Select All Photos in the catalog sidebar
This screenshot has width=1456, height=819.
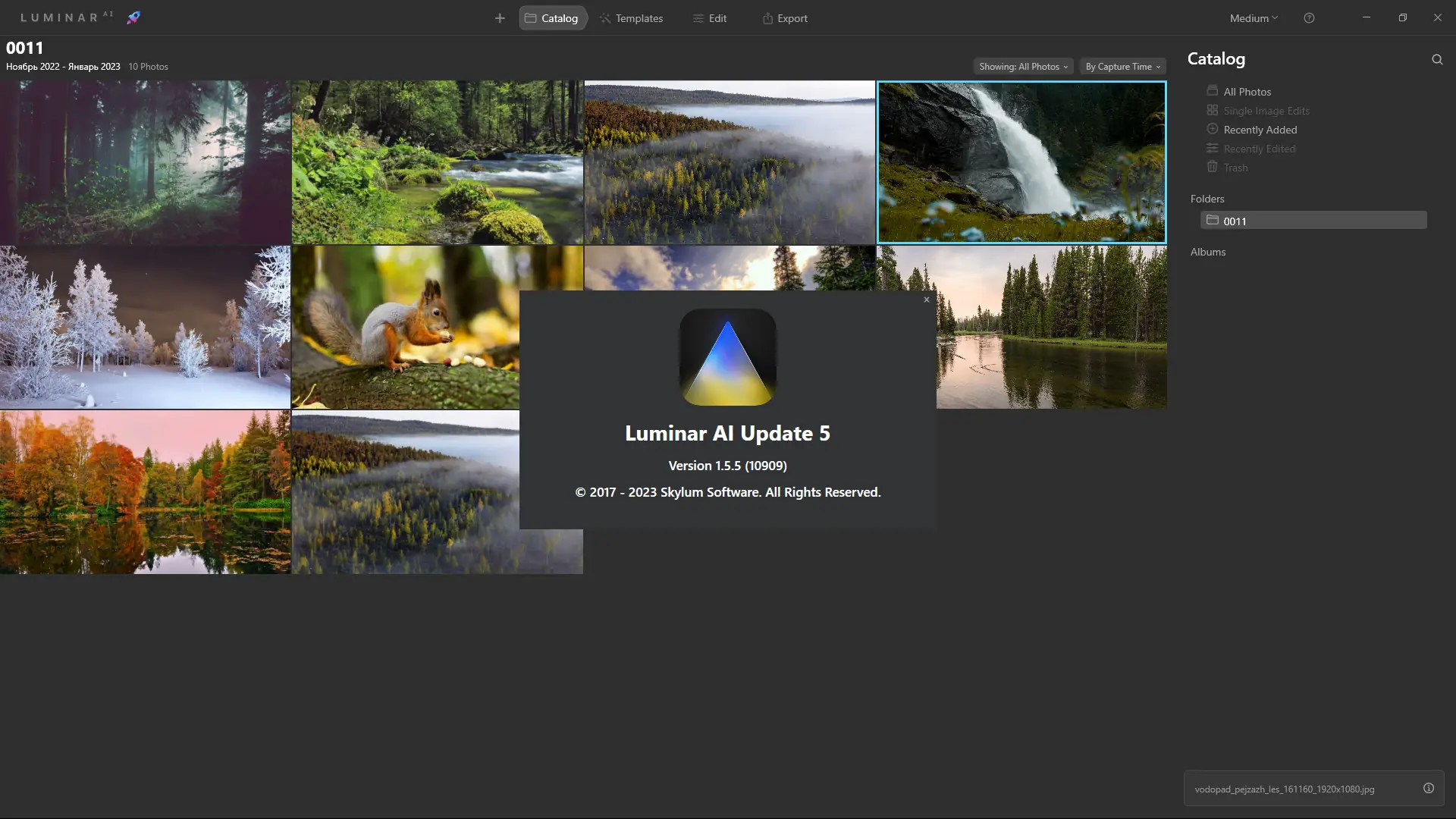coord(1246,92)
